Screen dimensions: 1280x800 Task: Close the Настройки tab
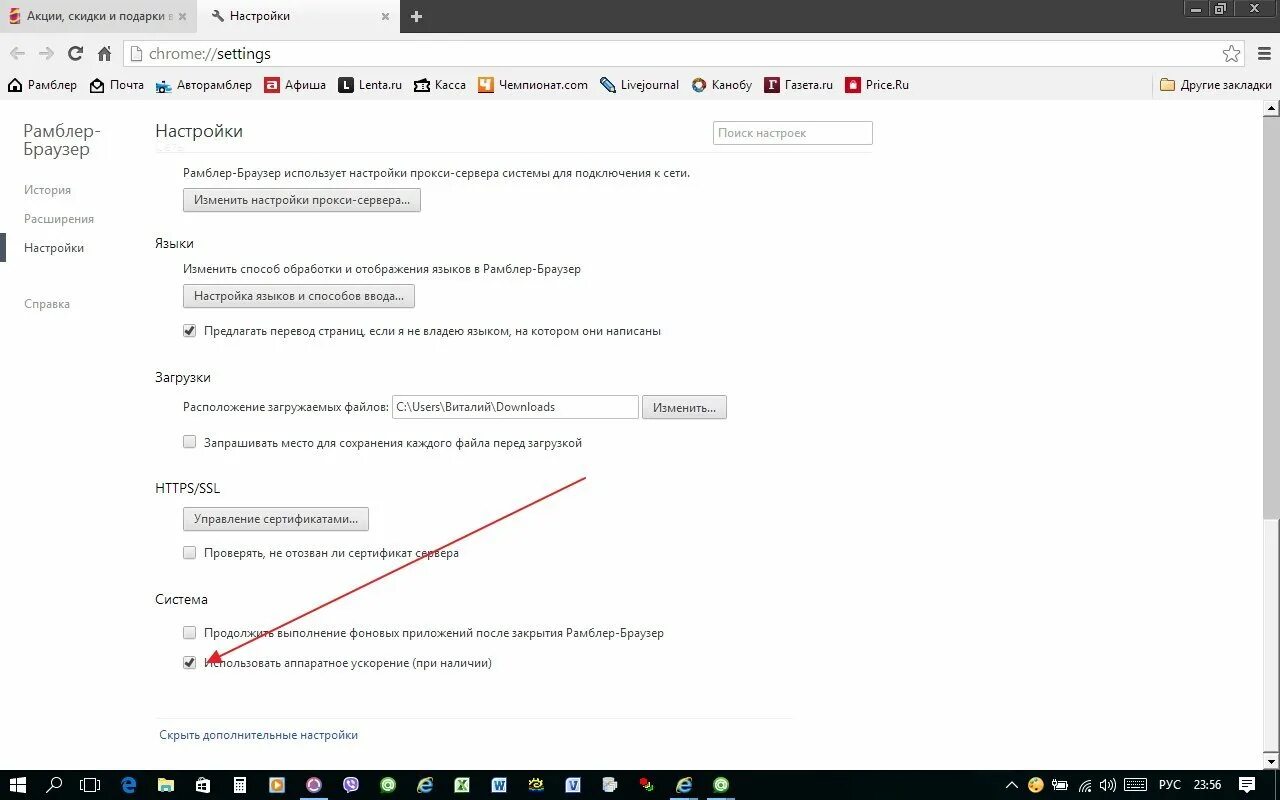coord(387,16)
